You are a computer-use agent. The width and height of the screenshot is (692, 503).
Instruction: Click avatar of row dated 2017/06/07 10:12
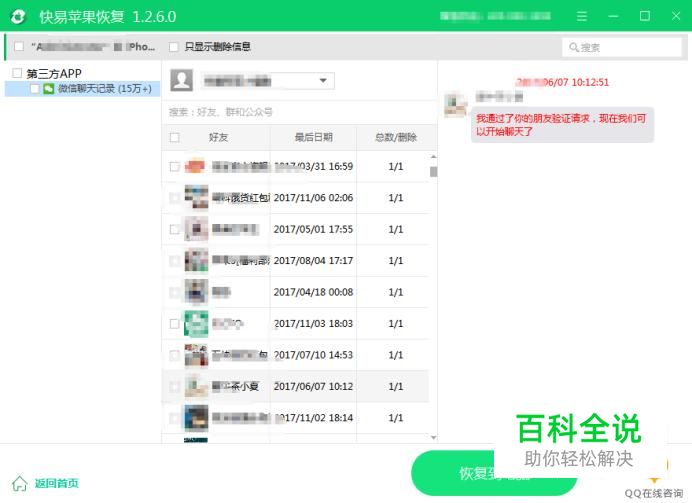[x=196, y=386]
